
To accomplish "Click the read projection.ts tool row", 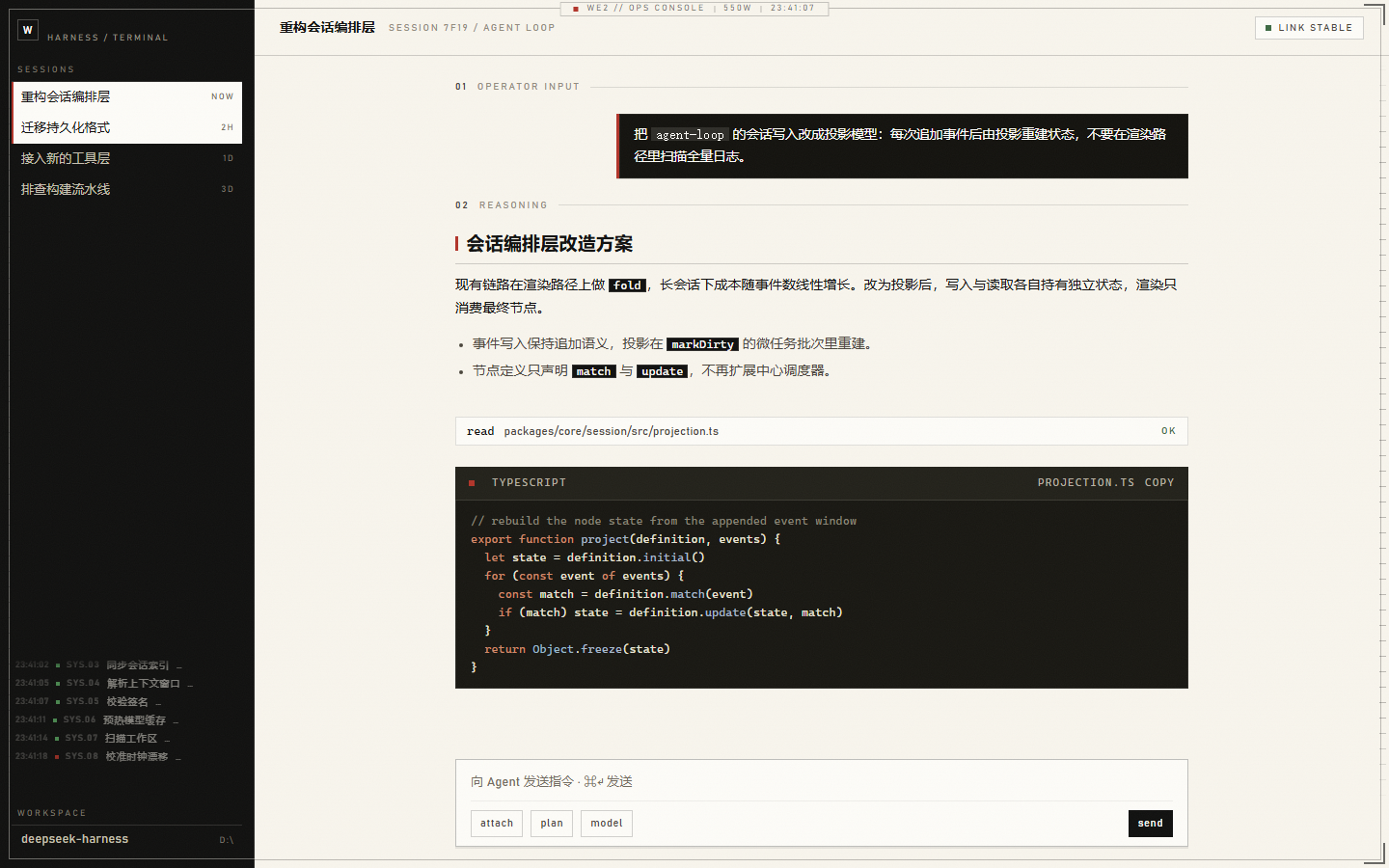I will tap(822, 431).
